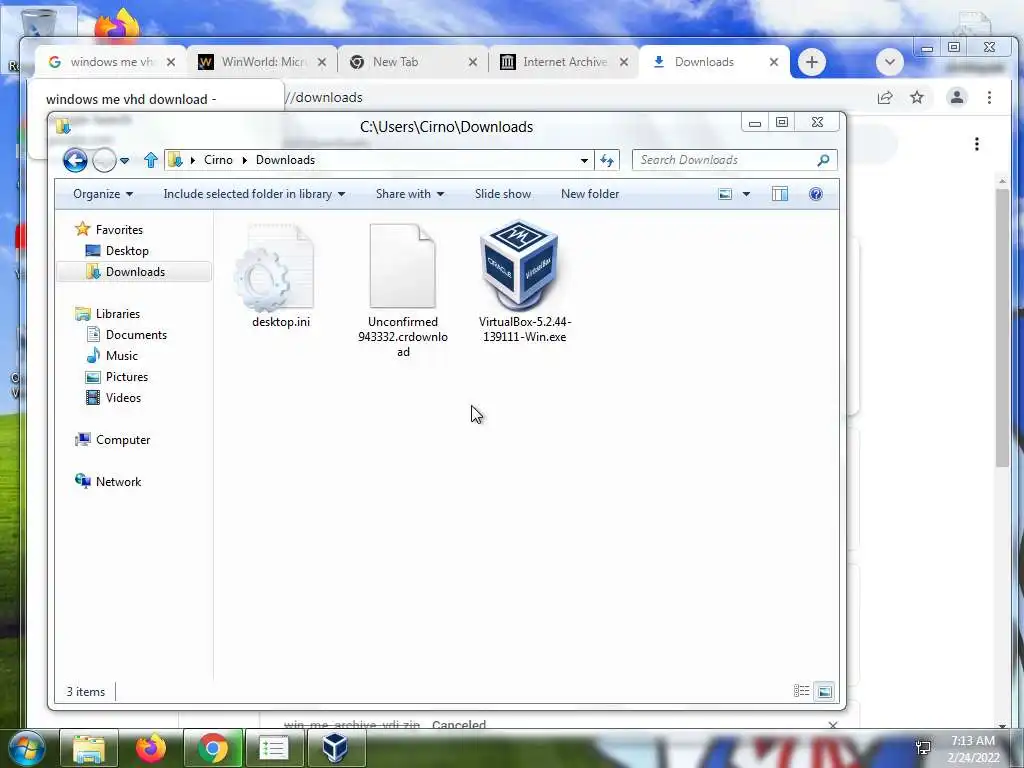Open the Windows Start menu orb

[27, 748]
